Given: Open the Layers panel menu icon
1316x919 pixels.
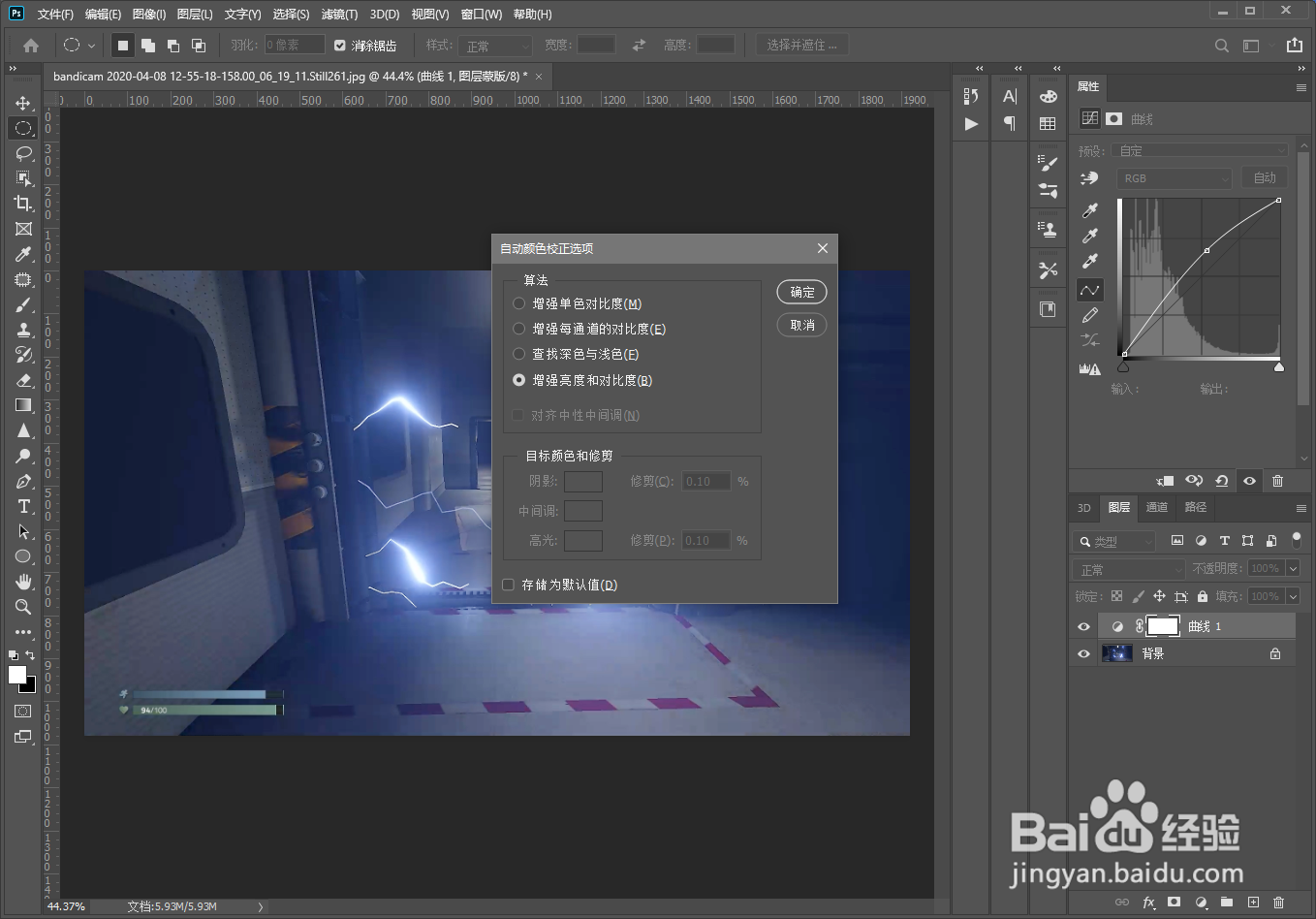Looking at the screenshot, I should tap(1301, 508).
